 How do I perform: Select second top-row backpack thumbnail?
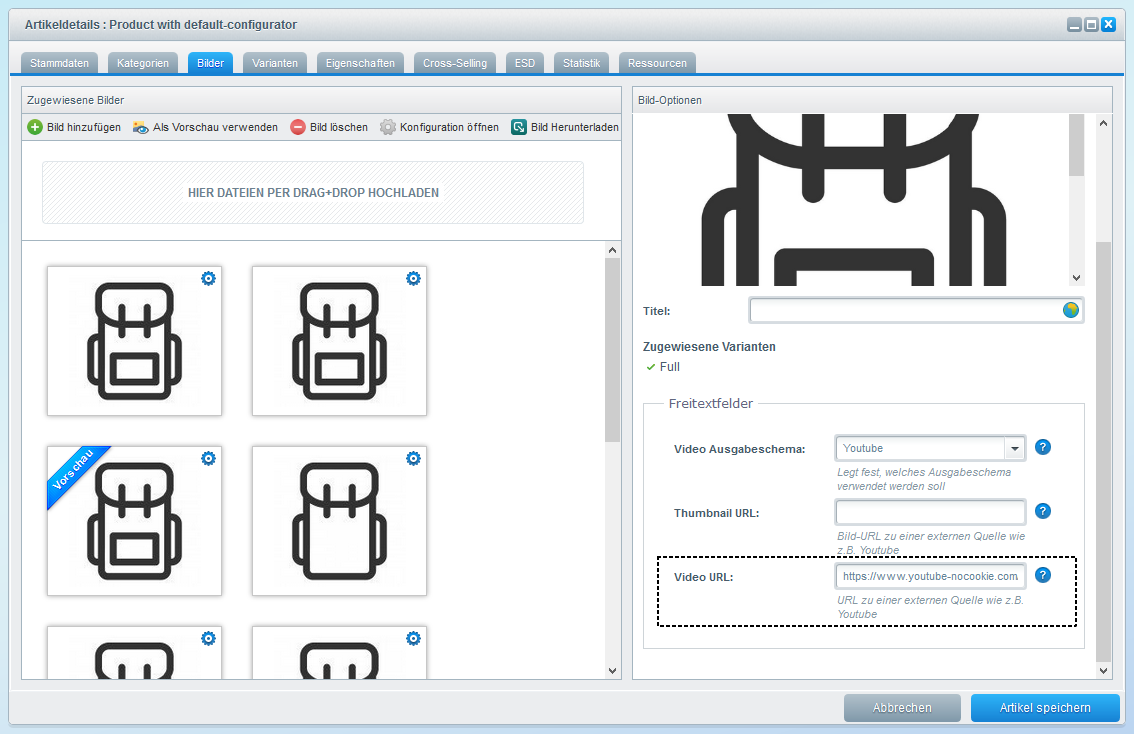[339, 341]
